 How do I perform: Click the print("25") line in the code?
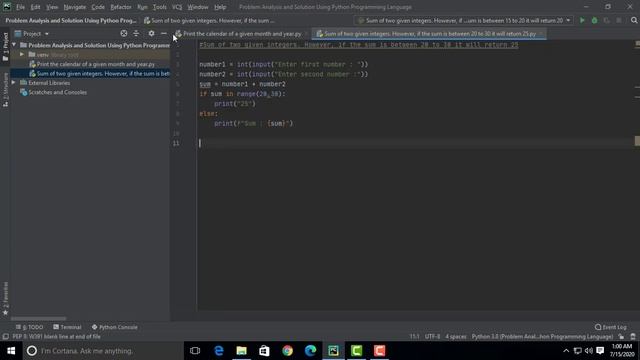[235, 104]
